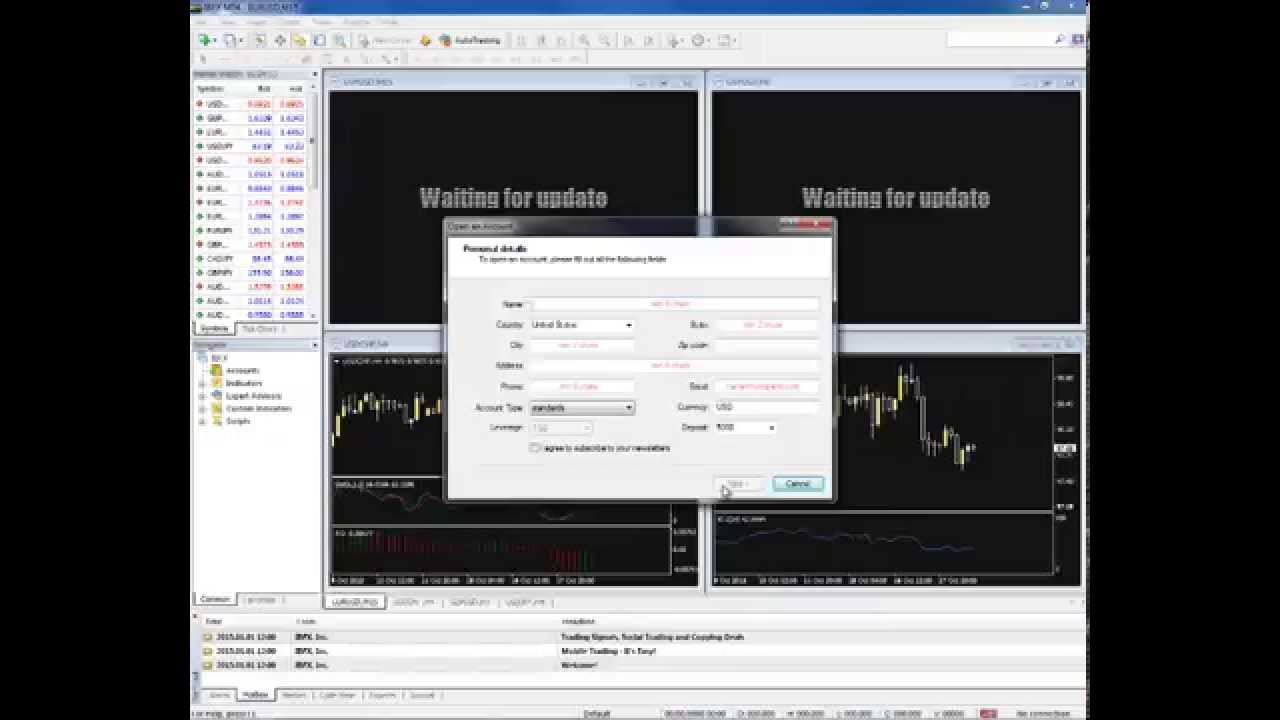Click the chart zoom out icon
This screenshot has height=720, width=1280.
click(x=604, y=40)
